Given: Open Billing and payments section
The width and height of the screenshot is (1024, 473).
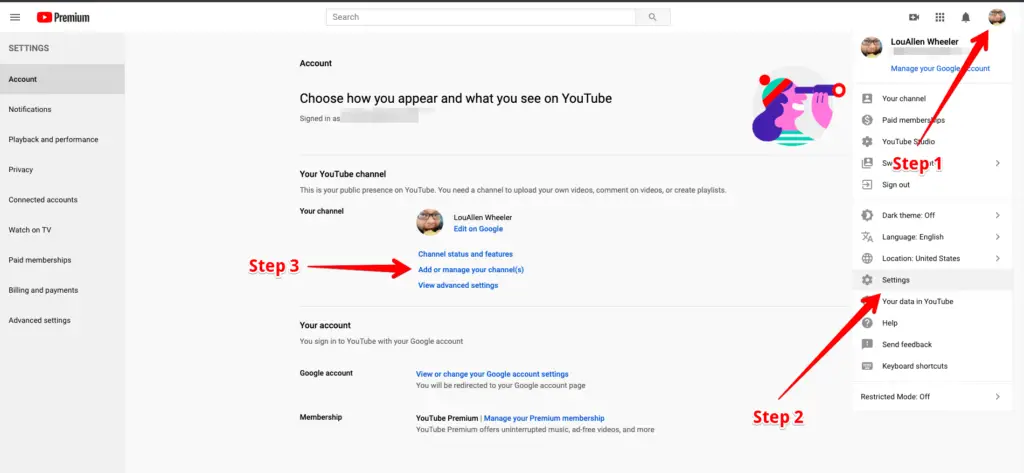Looking at the screenshot, I should click(62, 290).
